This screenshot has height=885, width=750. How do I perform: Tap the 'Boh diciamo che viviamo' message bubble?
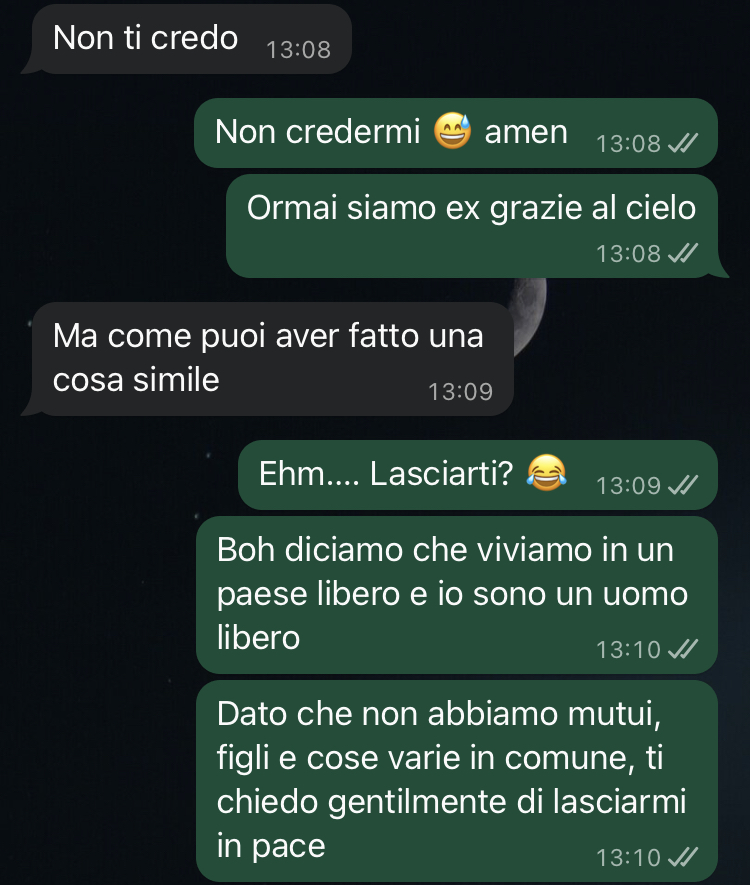pos(457,594)
